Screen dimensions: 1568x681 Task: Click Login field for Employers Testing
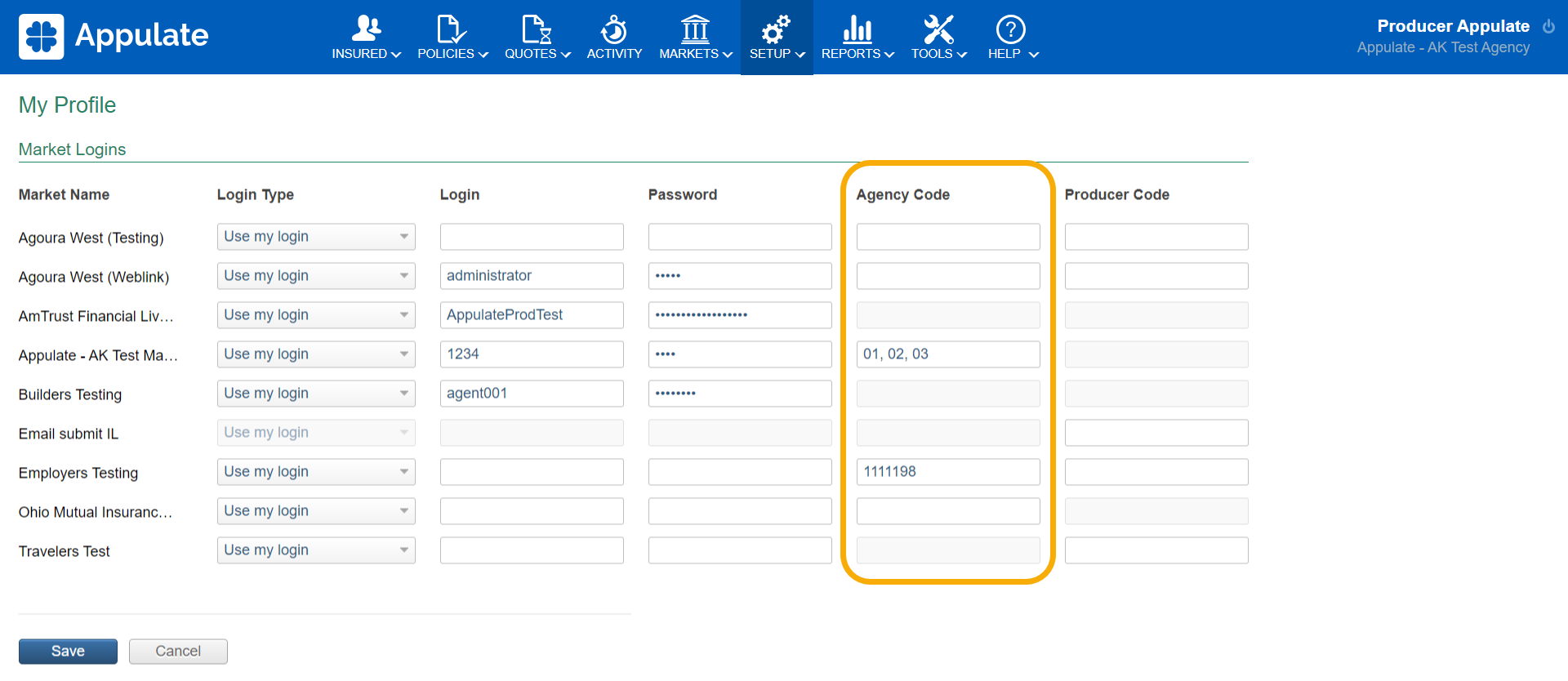[x=532, y=472]
